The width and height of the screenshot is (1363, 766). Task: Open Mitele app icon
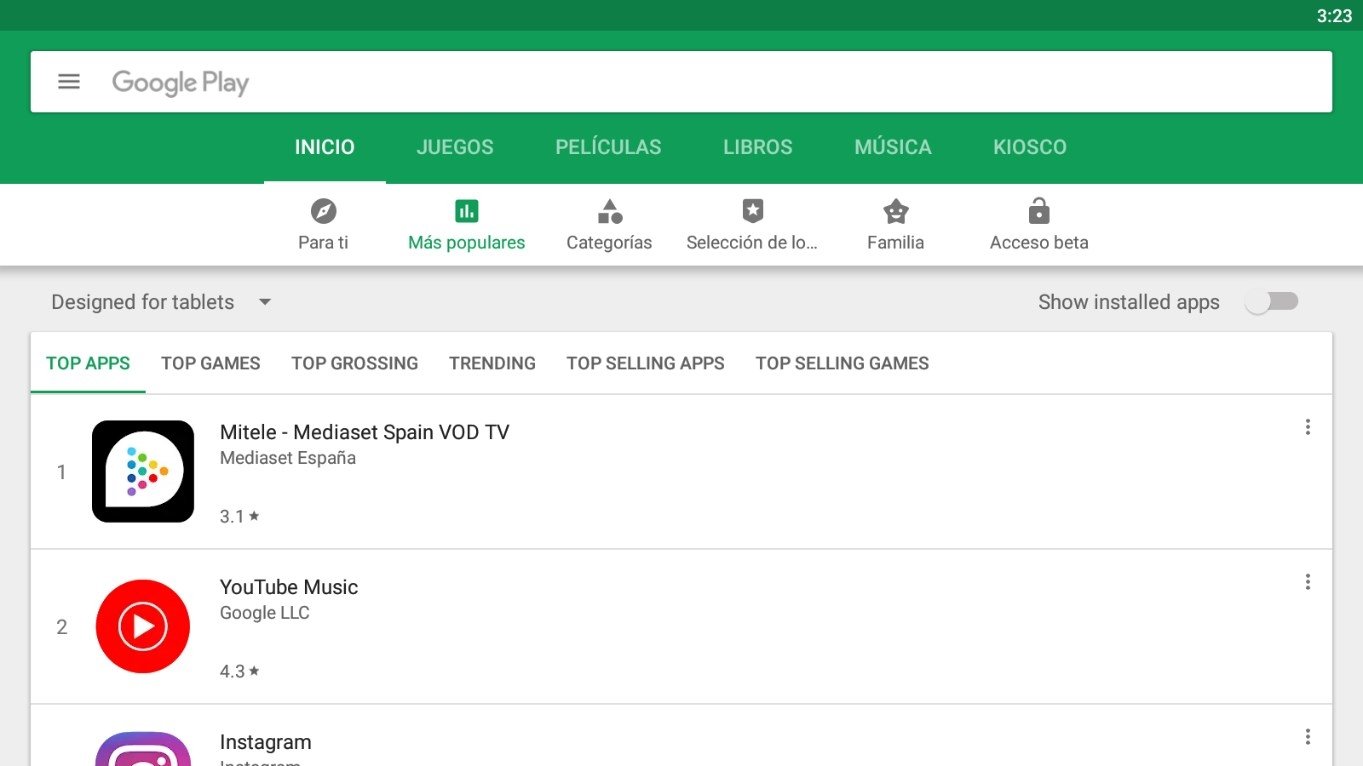143,471
